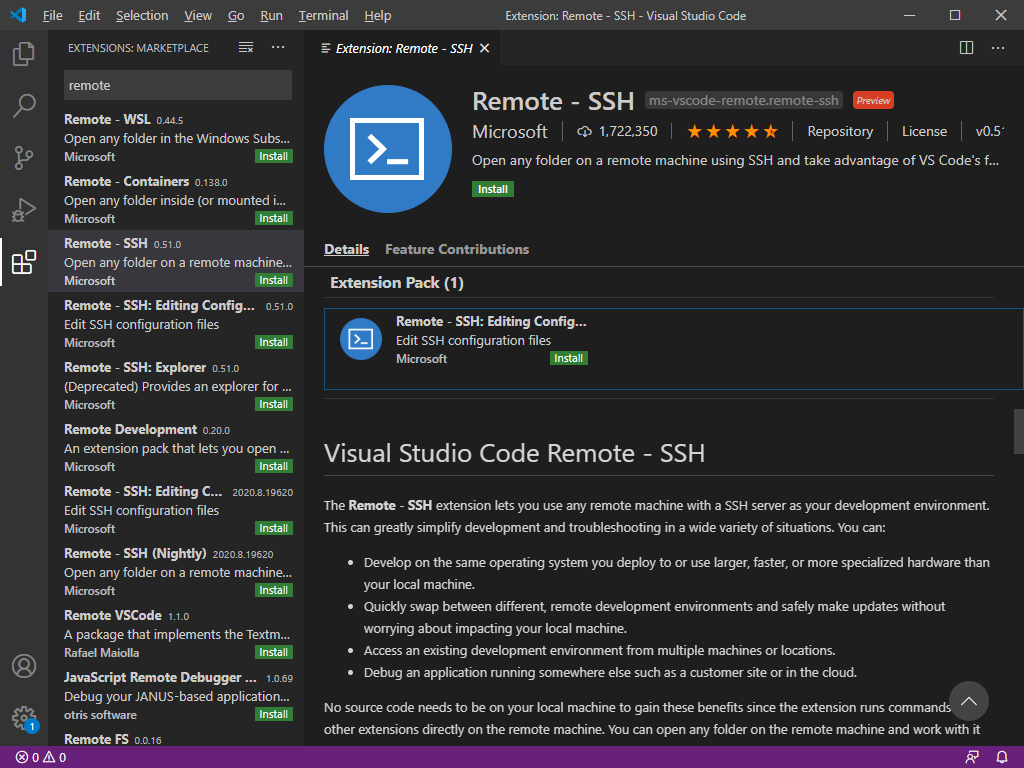The width and height of the screenshot is (1024, 768).
Task: Open Extensions panel more actions menu
Action: [278, 48]
